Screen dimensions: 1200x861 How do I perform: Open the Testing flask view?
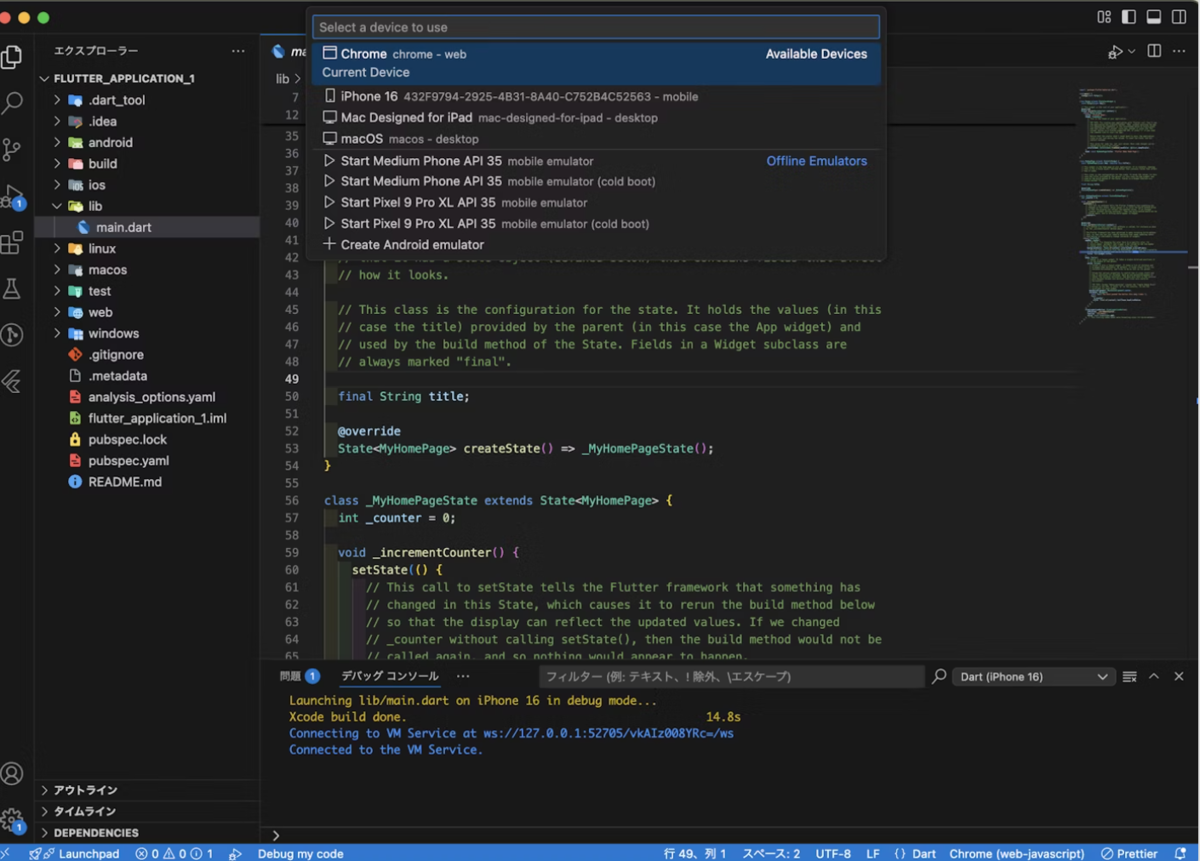pyautogui.click(x=12, y=289)
